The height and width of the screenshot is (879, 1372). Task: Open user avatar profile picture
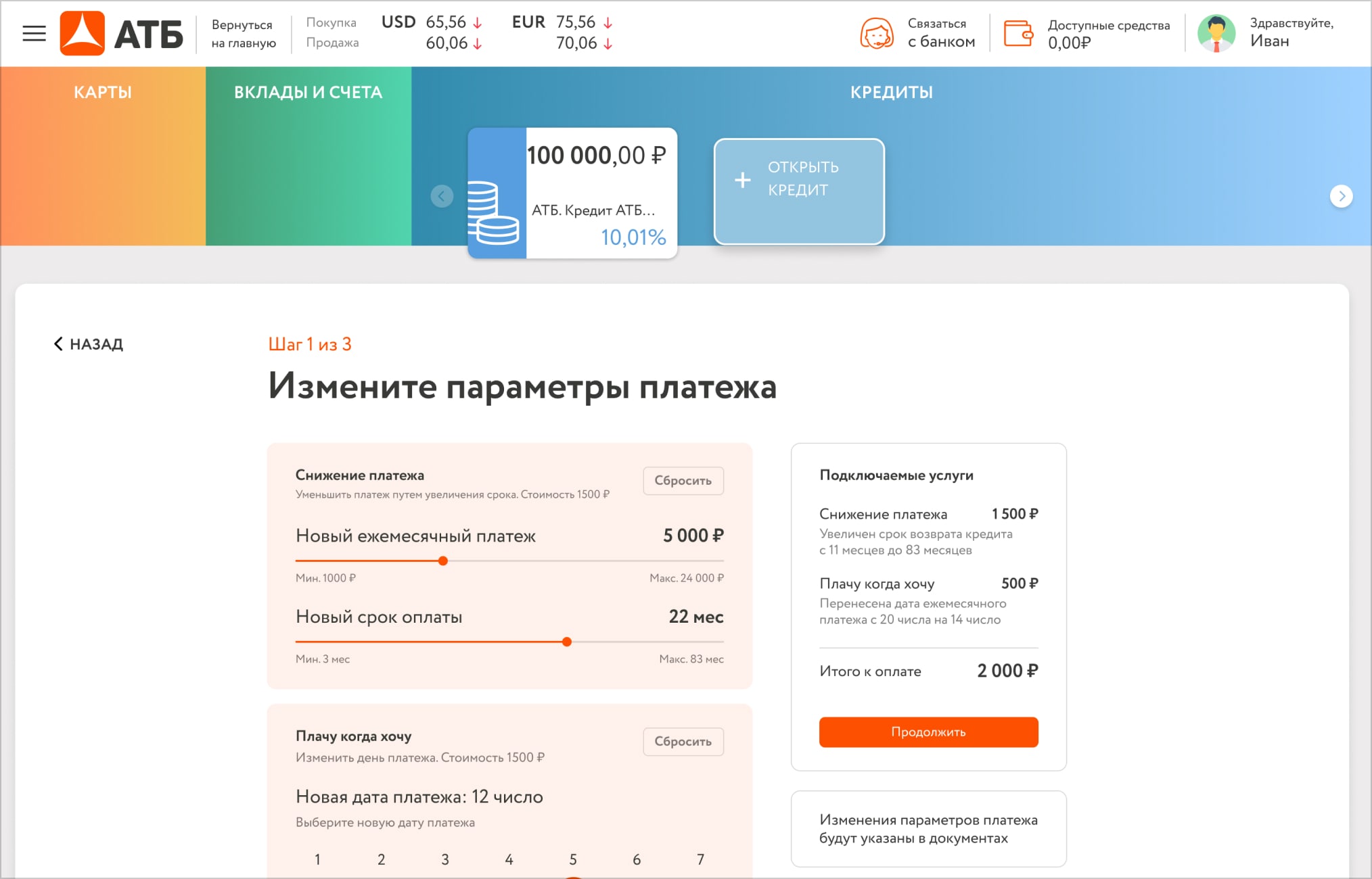point(1216,33)
